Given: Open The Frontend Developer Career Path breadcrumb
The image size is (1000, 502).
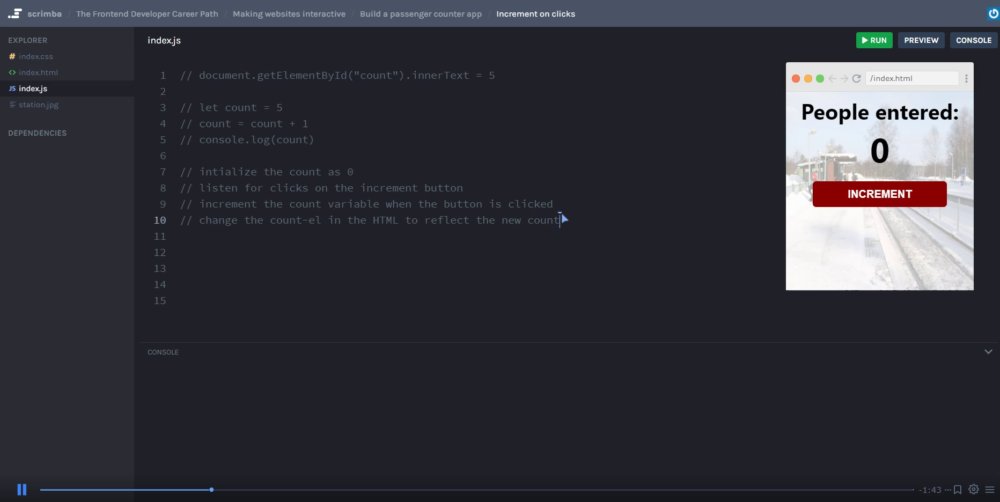Looking at the screenshot, I should [147, 13].
